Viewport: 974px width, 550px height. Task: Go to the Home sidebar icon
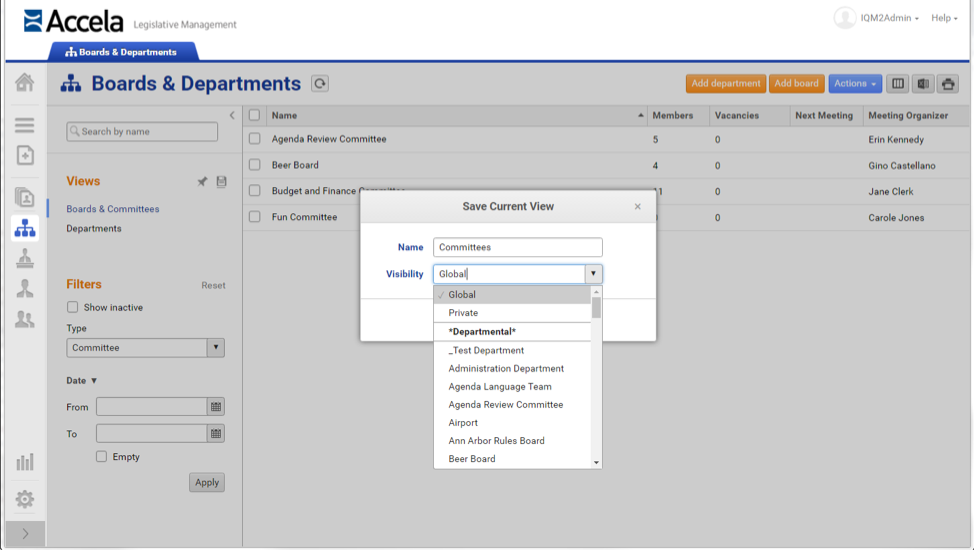pyautogui.click(x=25, y=82)
